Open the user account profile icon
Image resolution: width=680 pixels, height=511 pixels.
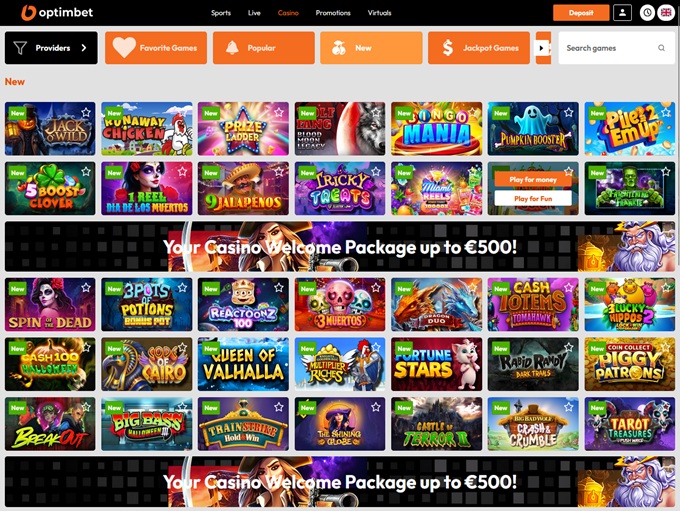(622, 13)
